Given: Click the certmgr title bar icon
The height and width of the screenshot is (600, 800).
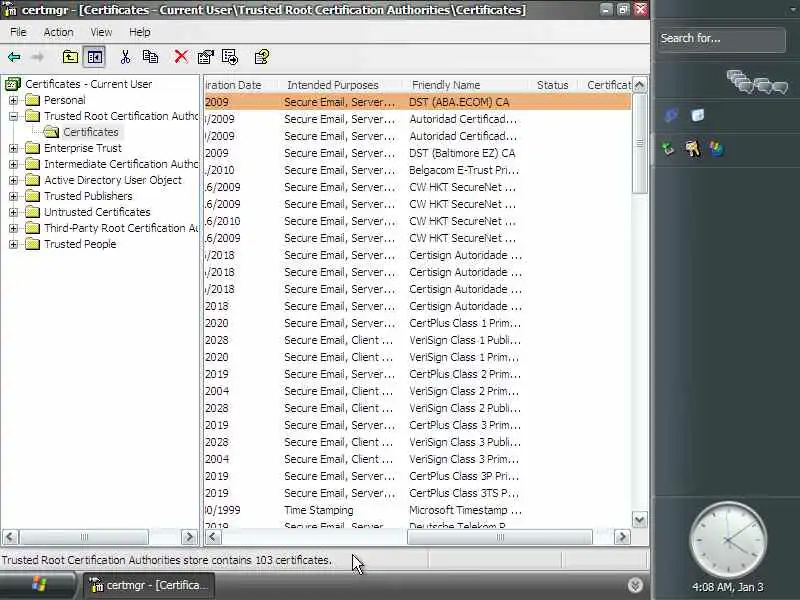Looking at the screenshot, I should coord(9,9).
